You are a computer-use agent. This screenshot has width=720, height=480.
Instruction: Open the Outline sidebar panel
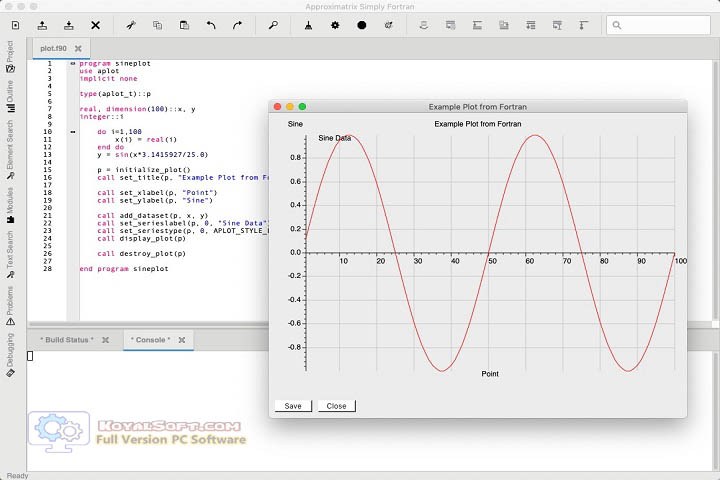pos(10,96)
